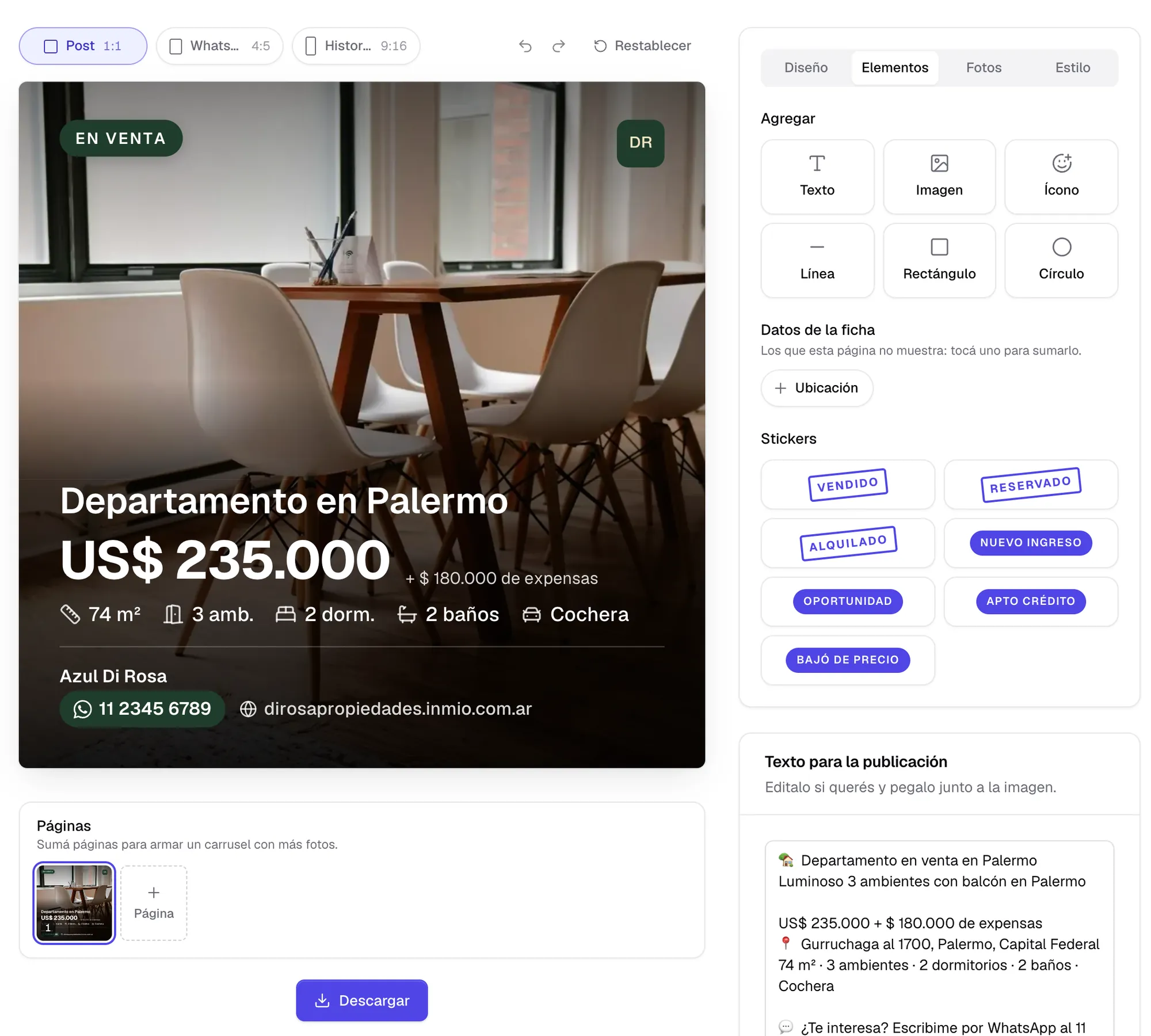Image resolution: width=1151 pixels, height=1036 pixels.
Task: Open the Estilo tab
Action: [x=1073, y=68]
